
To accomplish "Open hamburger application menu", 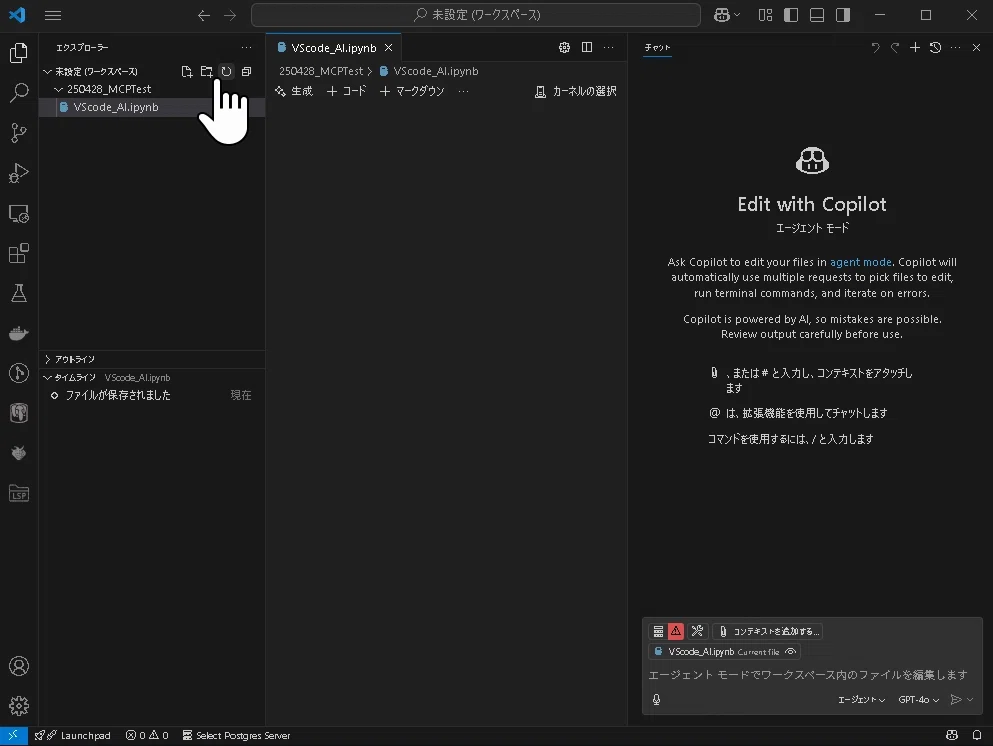I will (53, 15).
